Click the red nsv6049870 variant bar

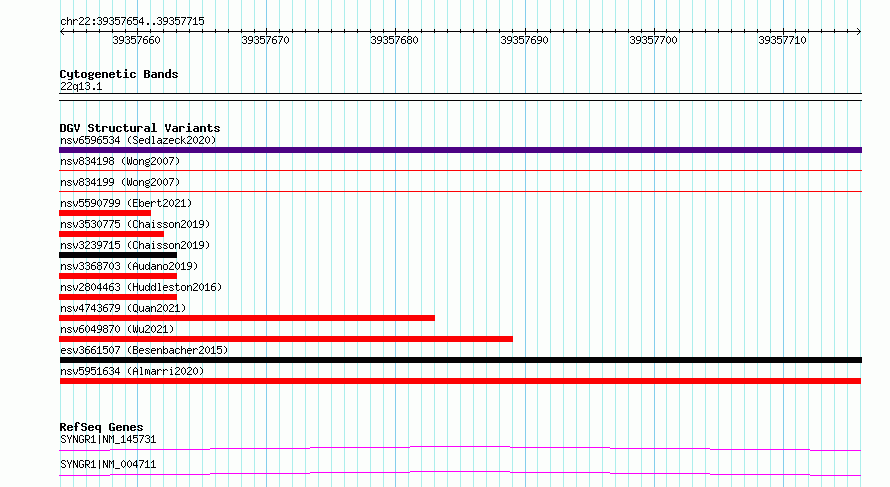tap(286, 339)
